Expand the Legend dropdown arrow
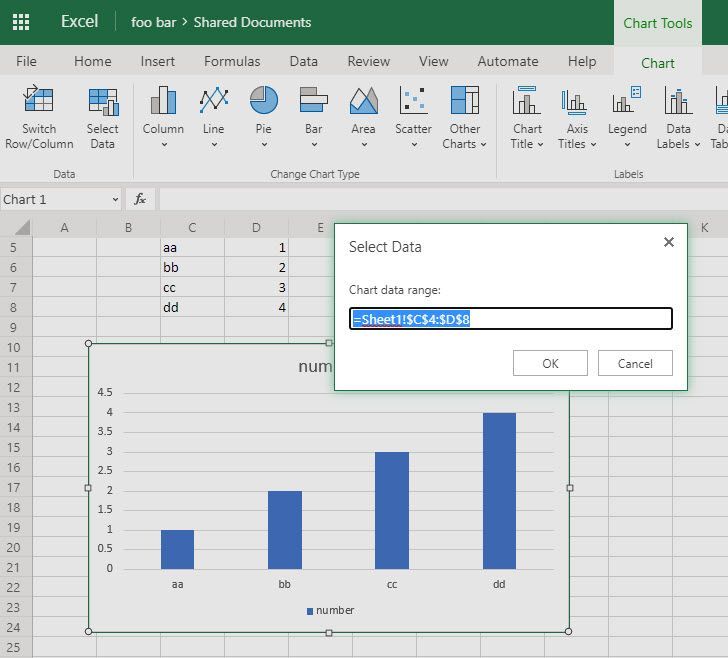Image resolution: width=728 pixels, height=658 pixels. (x=627, y=145)
